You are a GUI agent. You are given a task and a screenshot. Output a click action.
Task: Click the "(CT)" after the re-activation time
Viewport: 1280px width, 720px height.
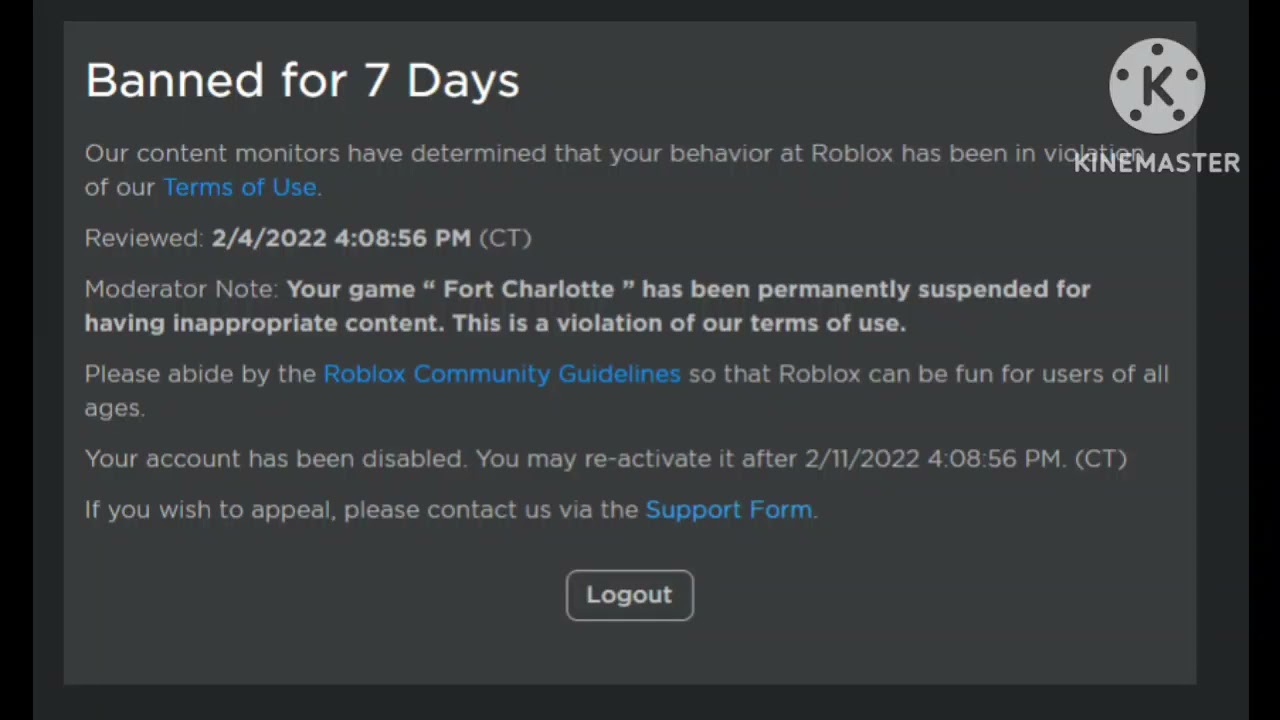pos(1100,459)
